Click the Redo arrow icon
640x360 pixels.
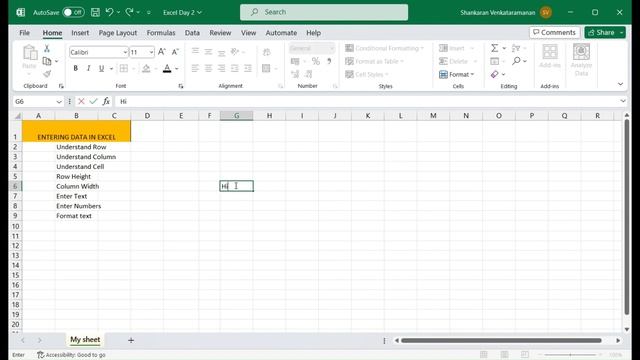[x=129, y=12]
